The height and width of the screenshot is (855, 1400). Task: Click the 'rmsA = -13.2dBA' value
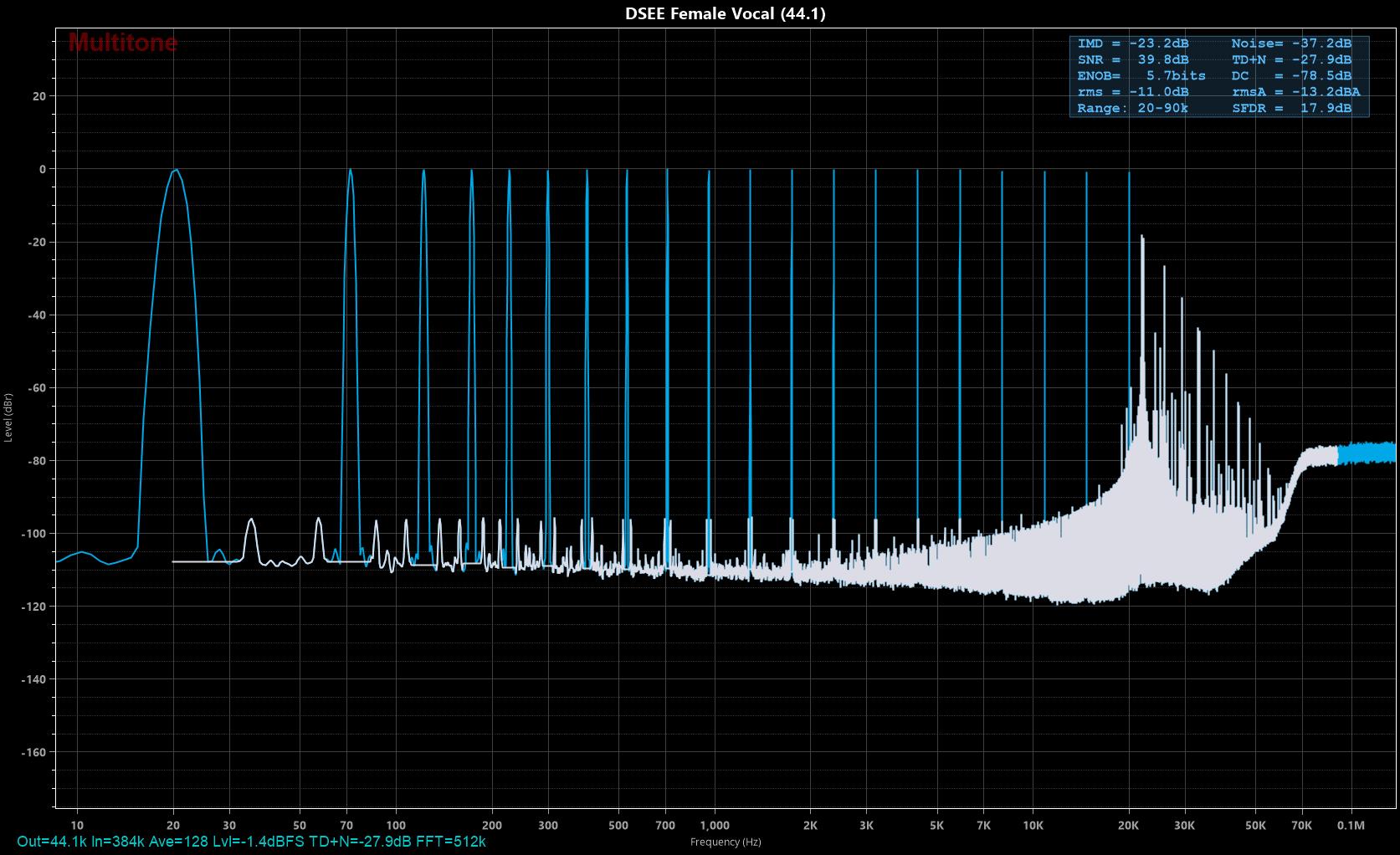pyautogui.click(x=1295, y=92)
